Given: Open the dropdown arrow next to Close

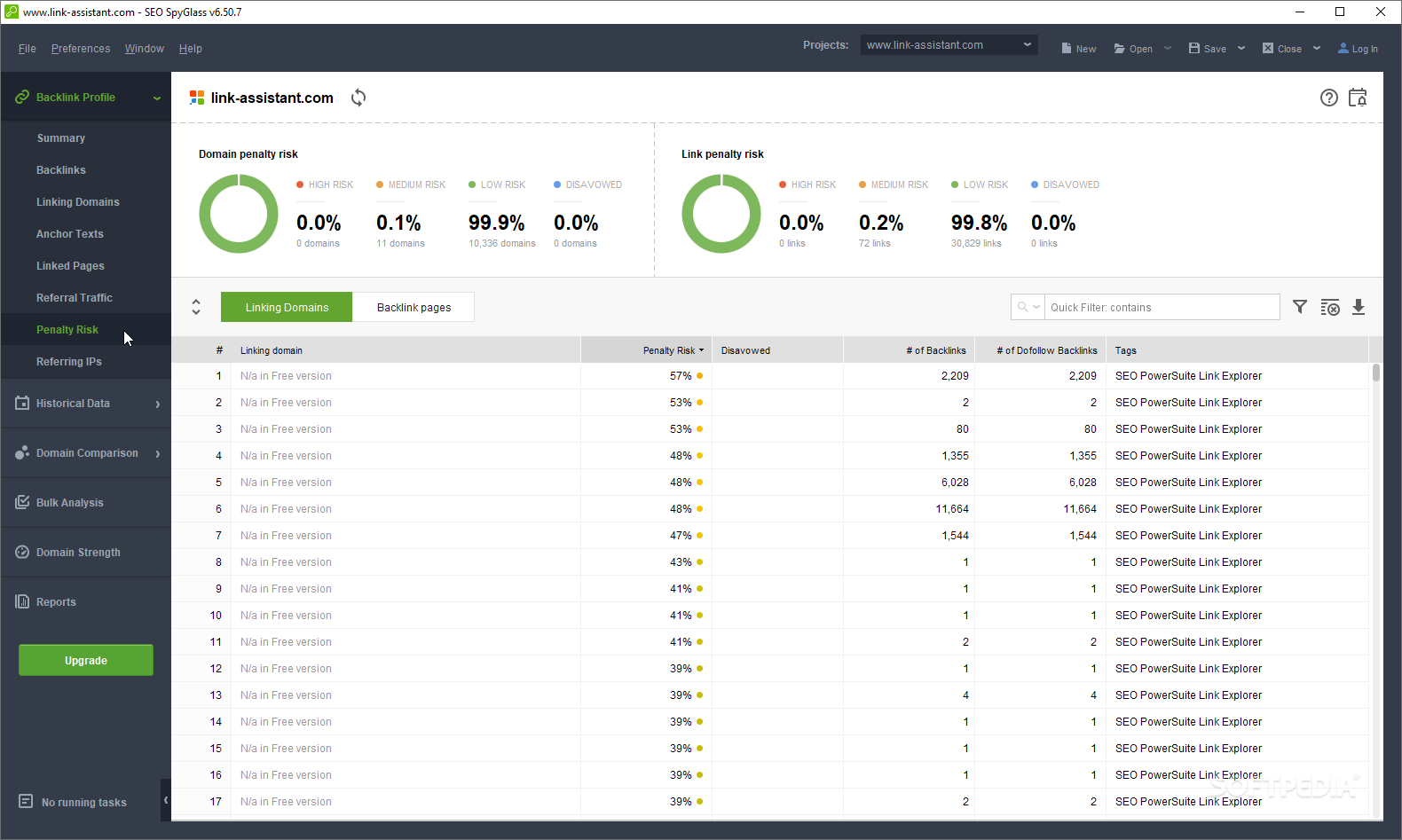Looking at the screenshot, I should 1317,49.
